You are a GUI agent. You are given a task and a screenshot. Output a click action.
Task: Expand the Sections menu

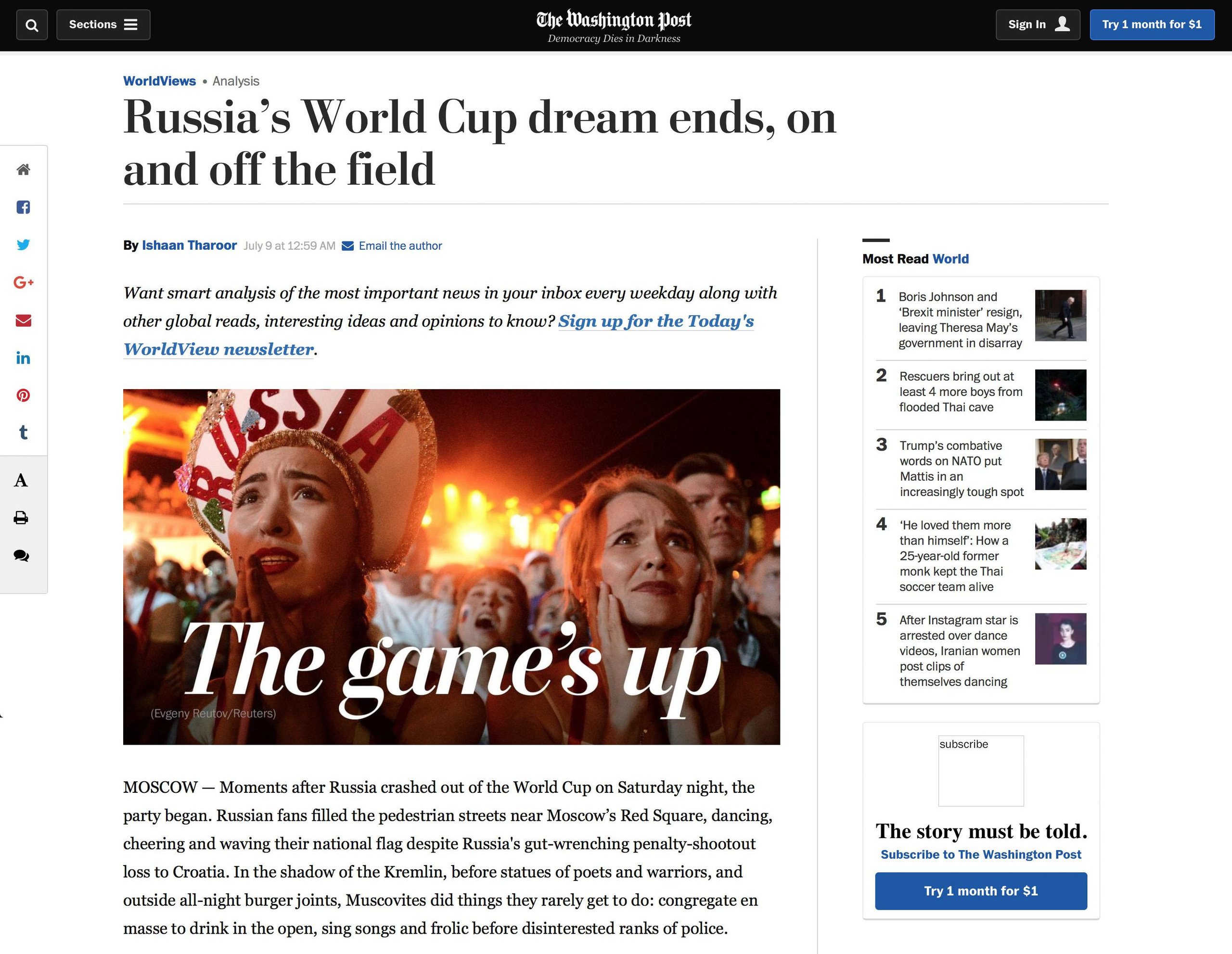click(x=103, y=25)
